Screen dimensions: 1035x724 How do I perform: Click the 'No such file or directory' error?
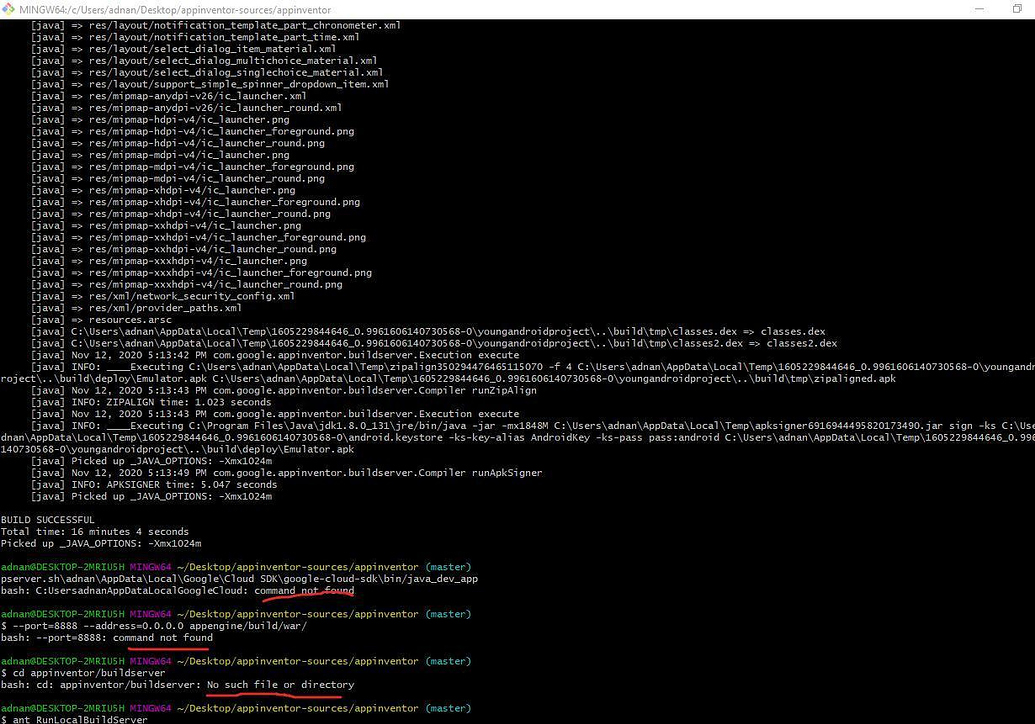279,684
